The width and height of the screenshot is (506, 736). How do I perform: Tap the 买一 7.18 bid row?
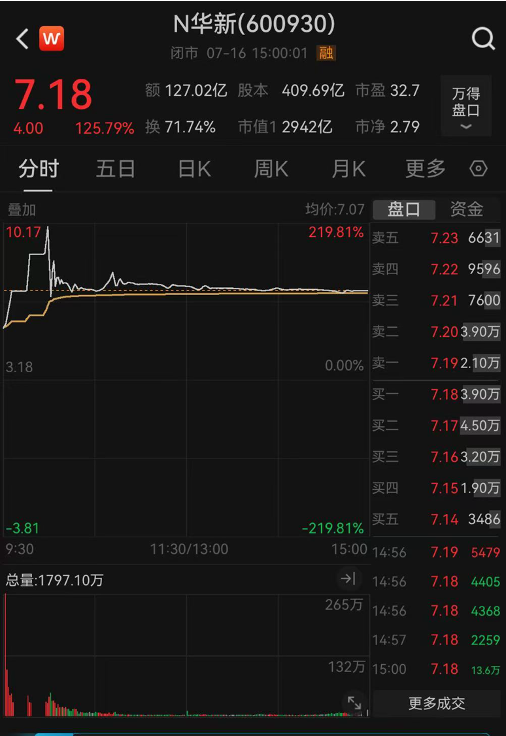pos(436,394)
